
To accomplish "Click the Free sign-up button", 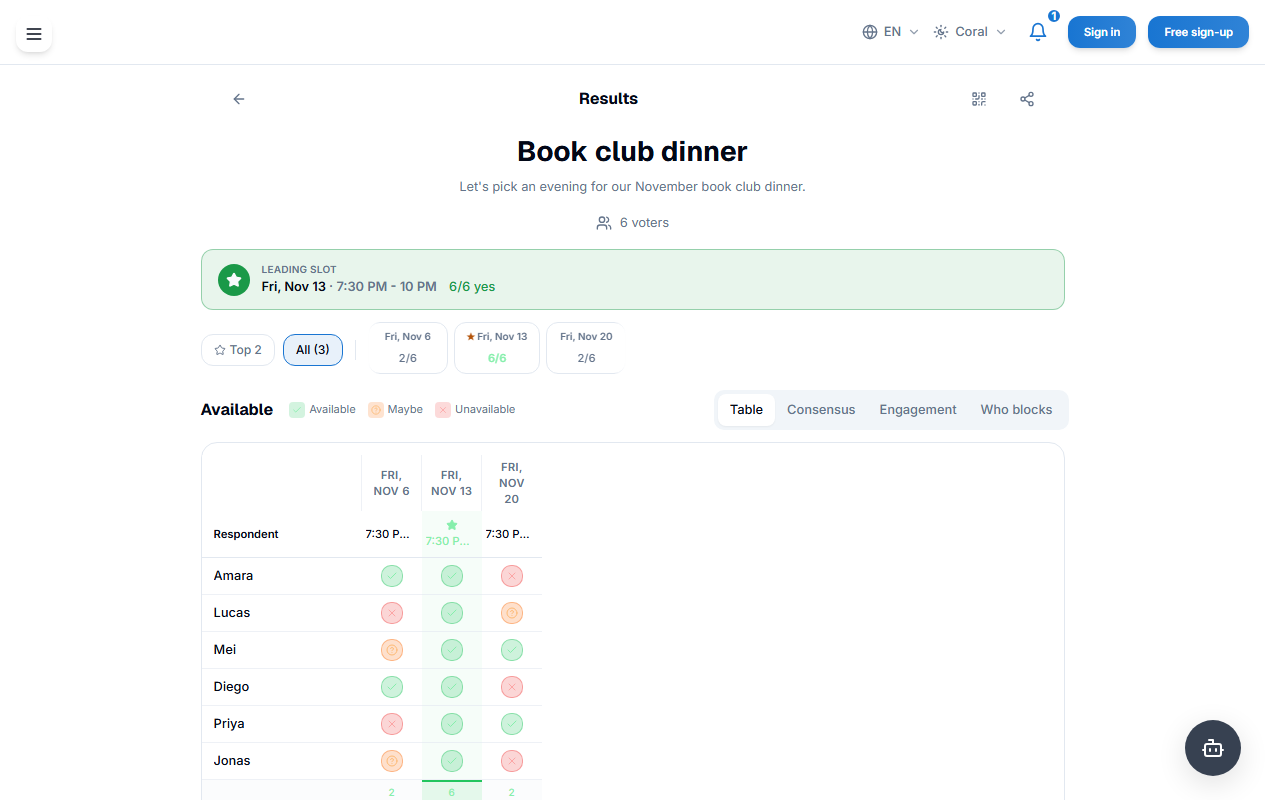I will 1198,32.
